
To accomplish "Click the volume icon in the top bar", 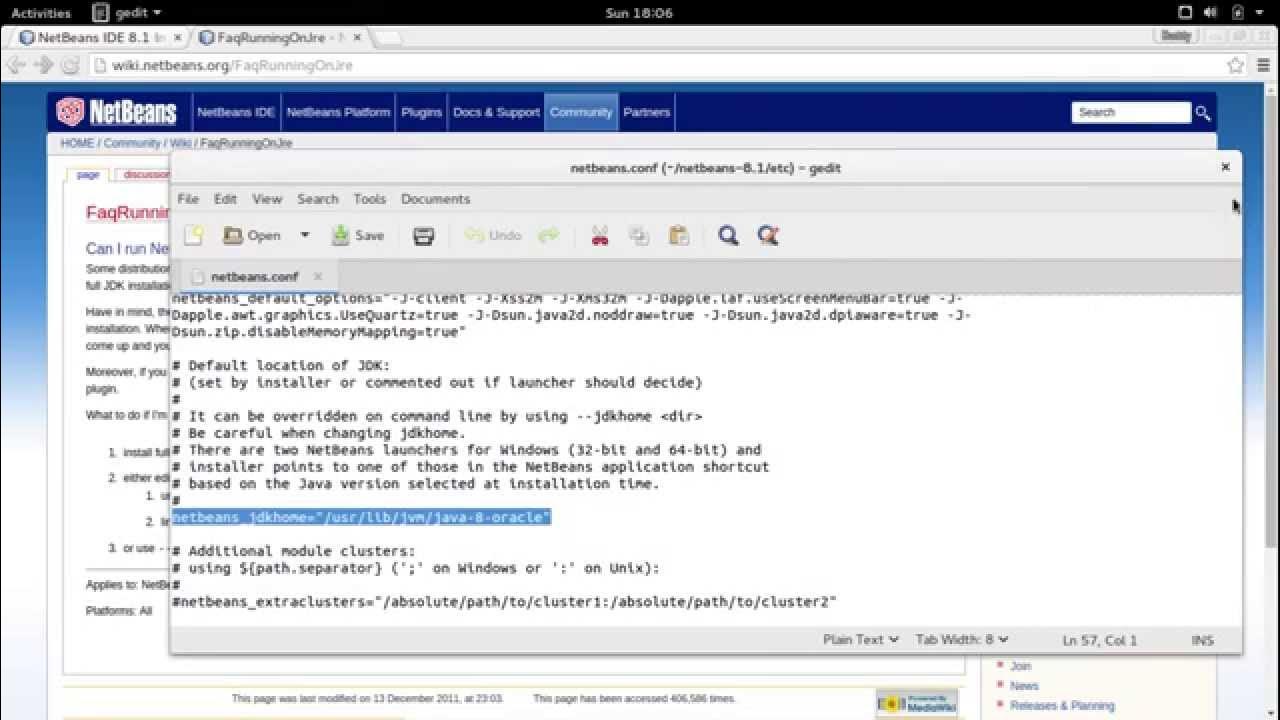I will coord(1210,13).
